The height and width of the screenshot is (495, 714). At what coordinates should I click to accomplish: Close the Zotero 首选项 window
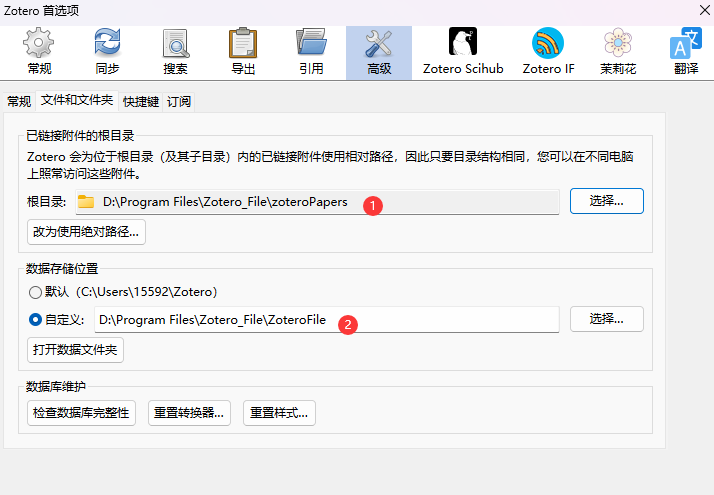click(x=704, y=10)
